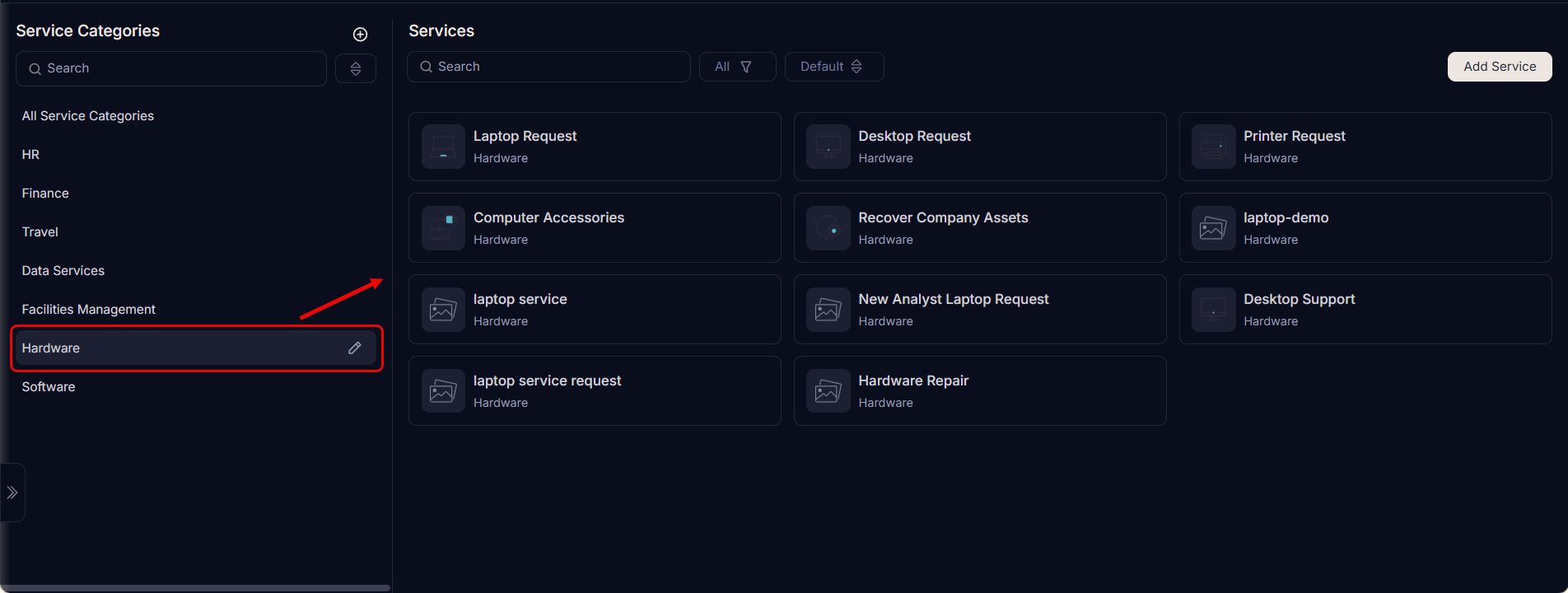Open the Printer Request service title
The height and width of the screenshot is (593, 1568).
pos(1295,136)
